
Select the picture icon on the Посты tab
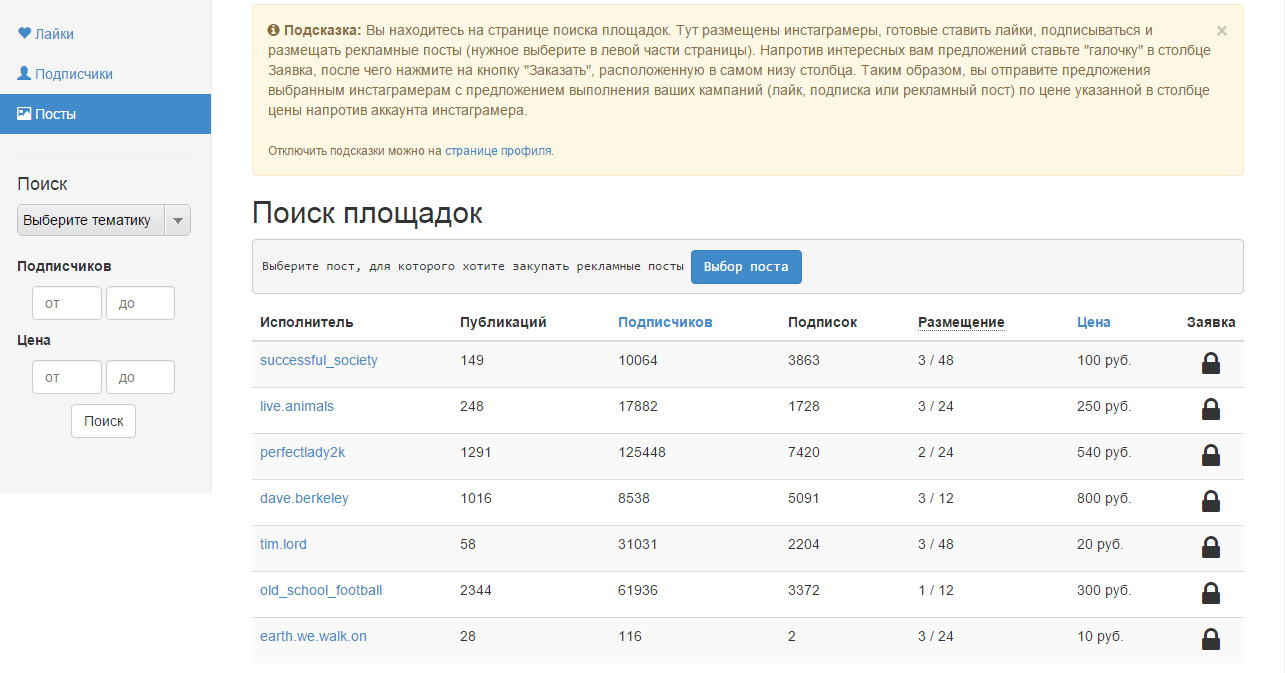26,113
